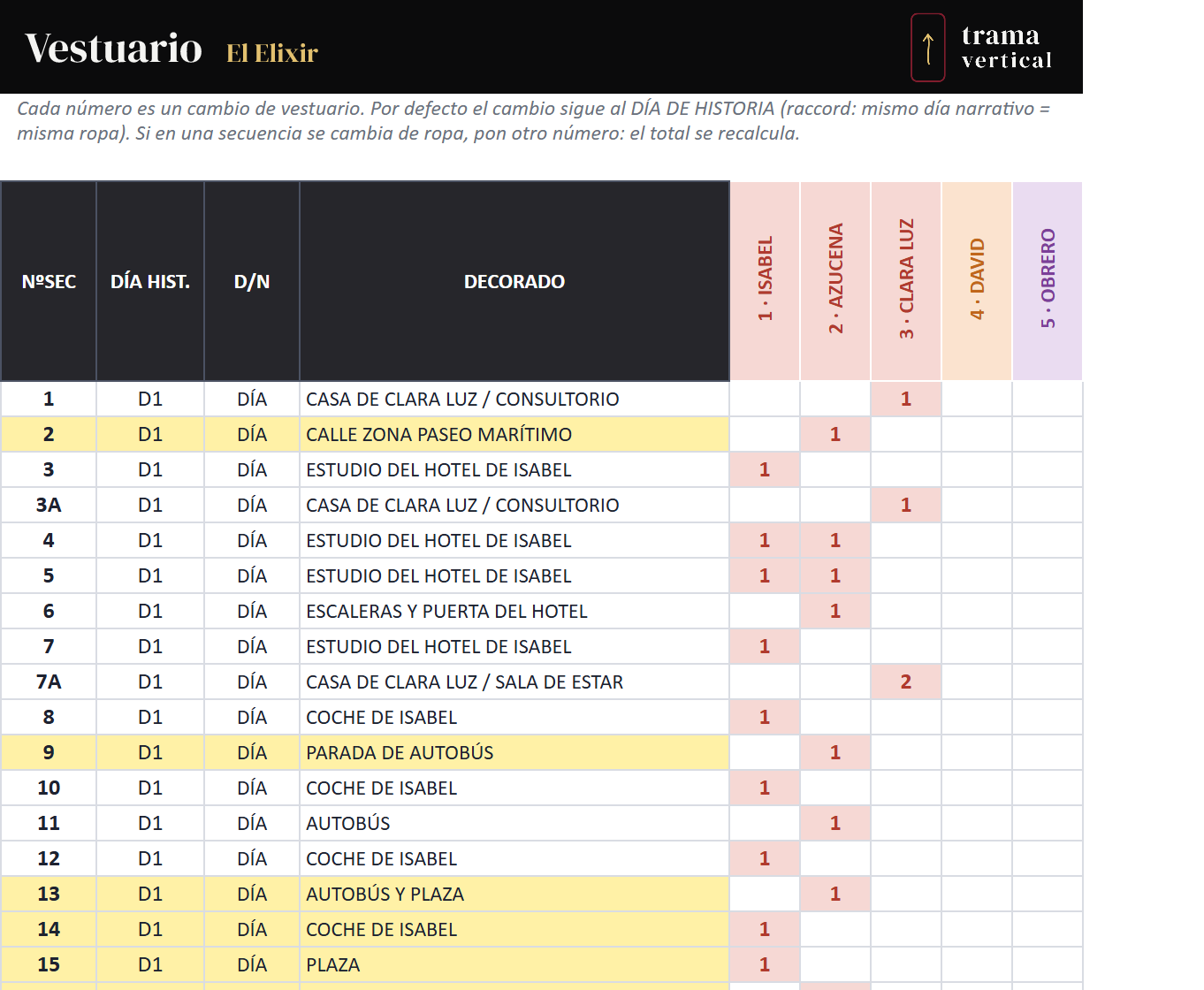Select the DÍA HIST. column header
Image resolution: width=1204 pixels, height=990 pixels.
150,281
